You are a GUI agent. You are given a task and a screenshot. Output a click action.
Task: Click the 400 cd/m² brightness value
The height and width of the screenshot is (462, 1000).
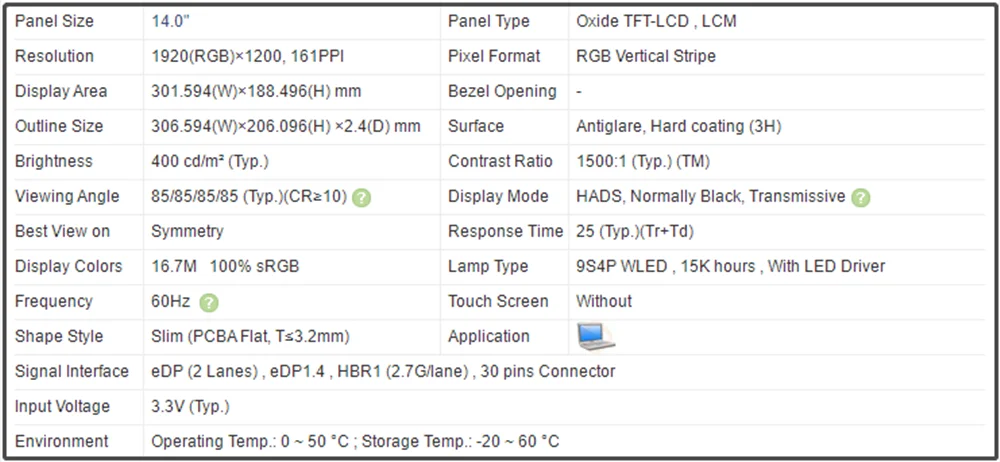point(209,161)
